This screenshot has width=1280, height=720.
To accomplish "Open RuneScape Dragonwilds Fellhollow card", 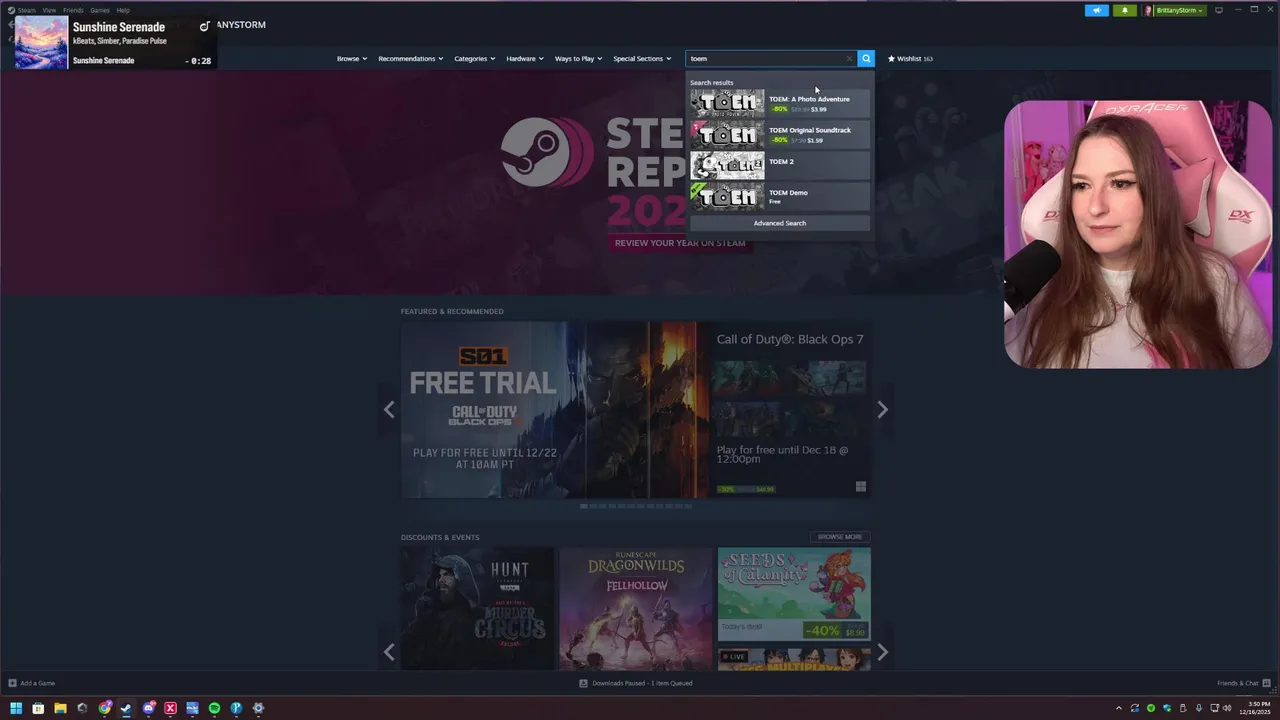I will [636, 608].
